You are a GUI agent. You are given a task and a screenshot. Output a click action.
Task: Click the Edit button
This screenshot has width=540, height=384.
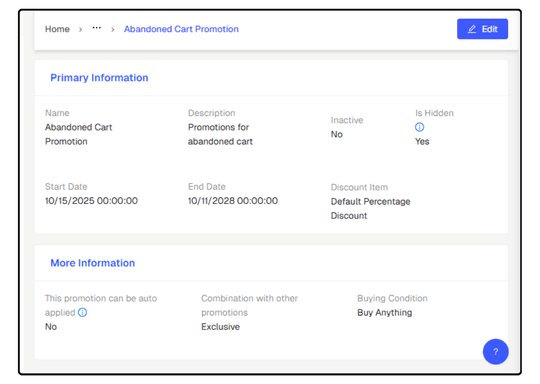(x=482, y=29)
